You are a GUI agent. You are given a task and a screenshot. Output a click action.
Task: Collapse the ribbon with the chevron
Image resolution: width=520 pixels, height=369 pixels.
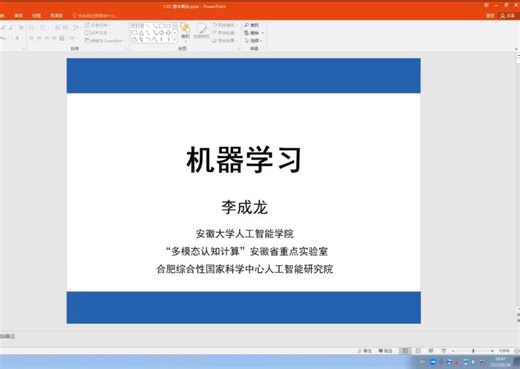[516, 49]
